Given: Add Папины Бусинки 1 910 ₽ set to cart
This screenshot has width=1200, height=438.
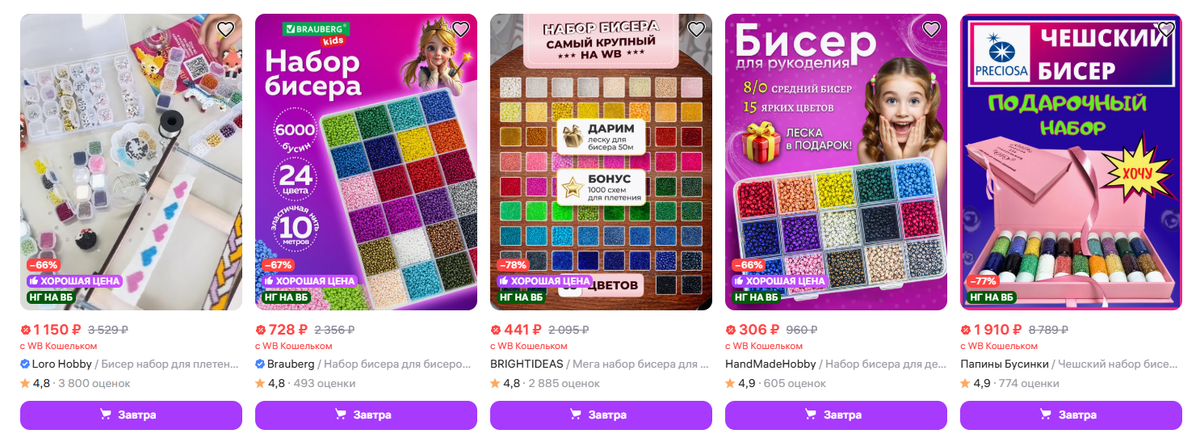Looking at the screenshot, I should pyautogui.click(x=1071, y=415).
